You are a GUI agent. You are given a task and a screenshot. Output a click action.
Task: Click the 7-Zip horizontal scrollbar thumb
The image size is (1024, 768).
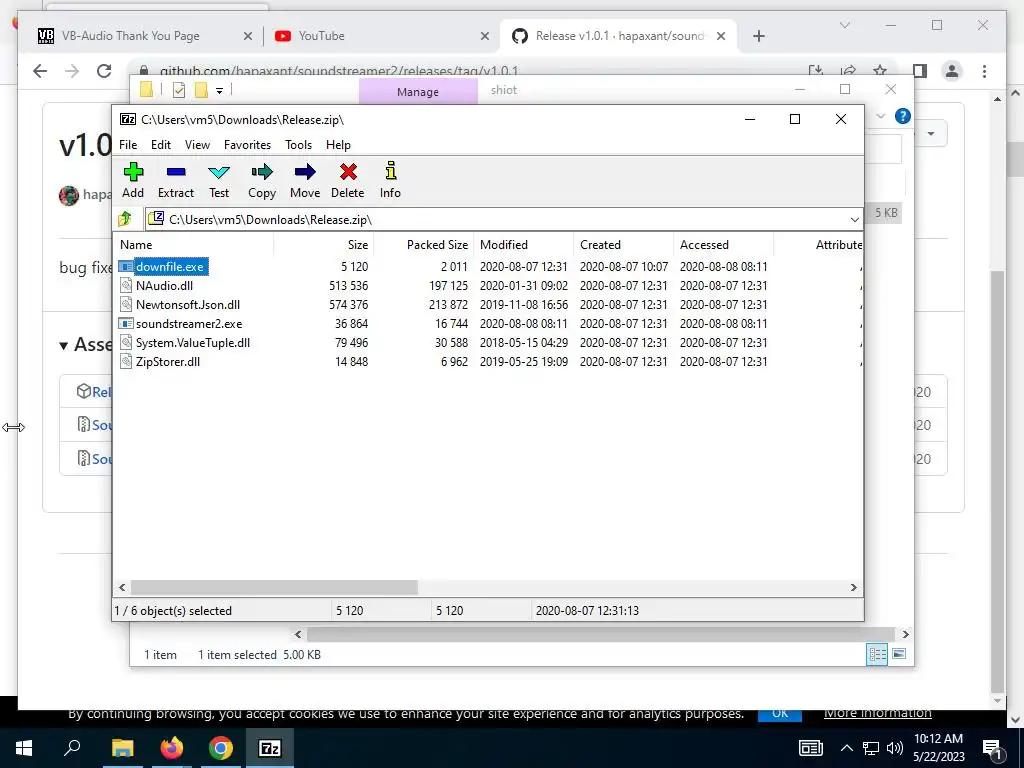click(x=274, y=587)
